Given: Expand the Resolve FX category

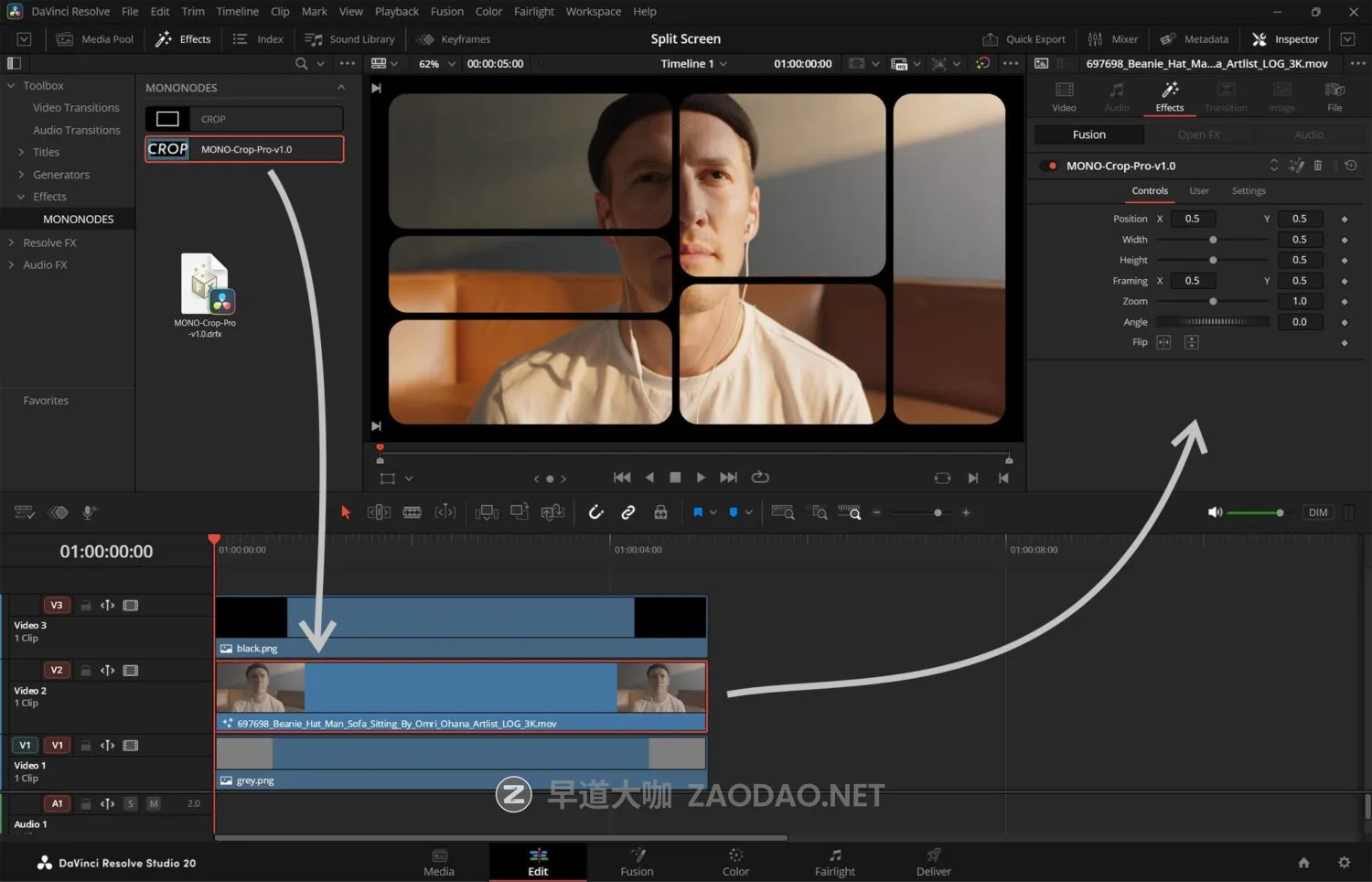Looking at the screenshot, I should [x=11, y=242].
